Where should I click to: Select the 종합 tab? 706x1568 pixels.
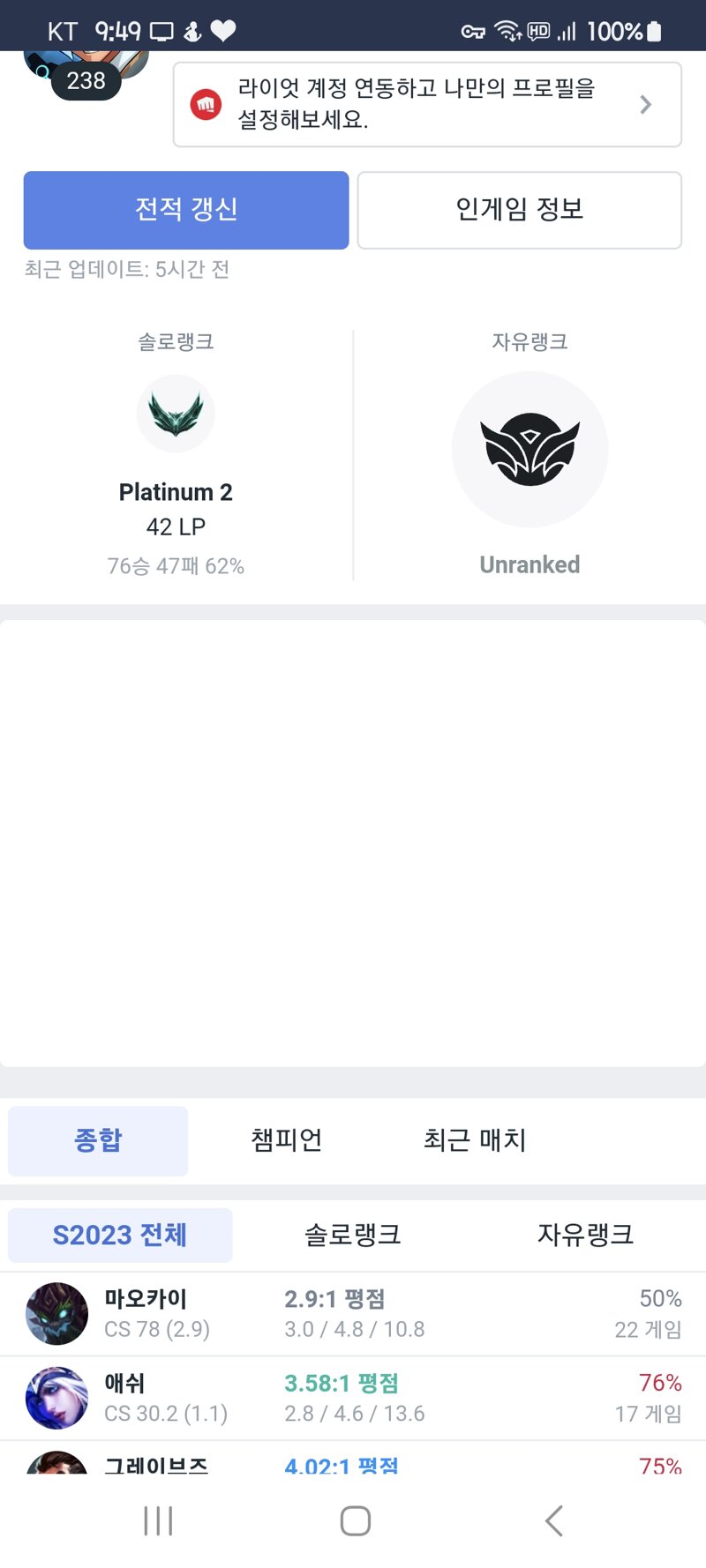click(x=98, y=1140)
